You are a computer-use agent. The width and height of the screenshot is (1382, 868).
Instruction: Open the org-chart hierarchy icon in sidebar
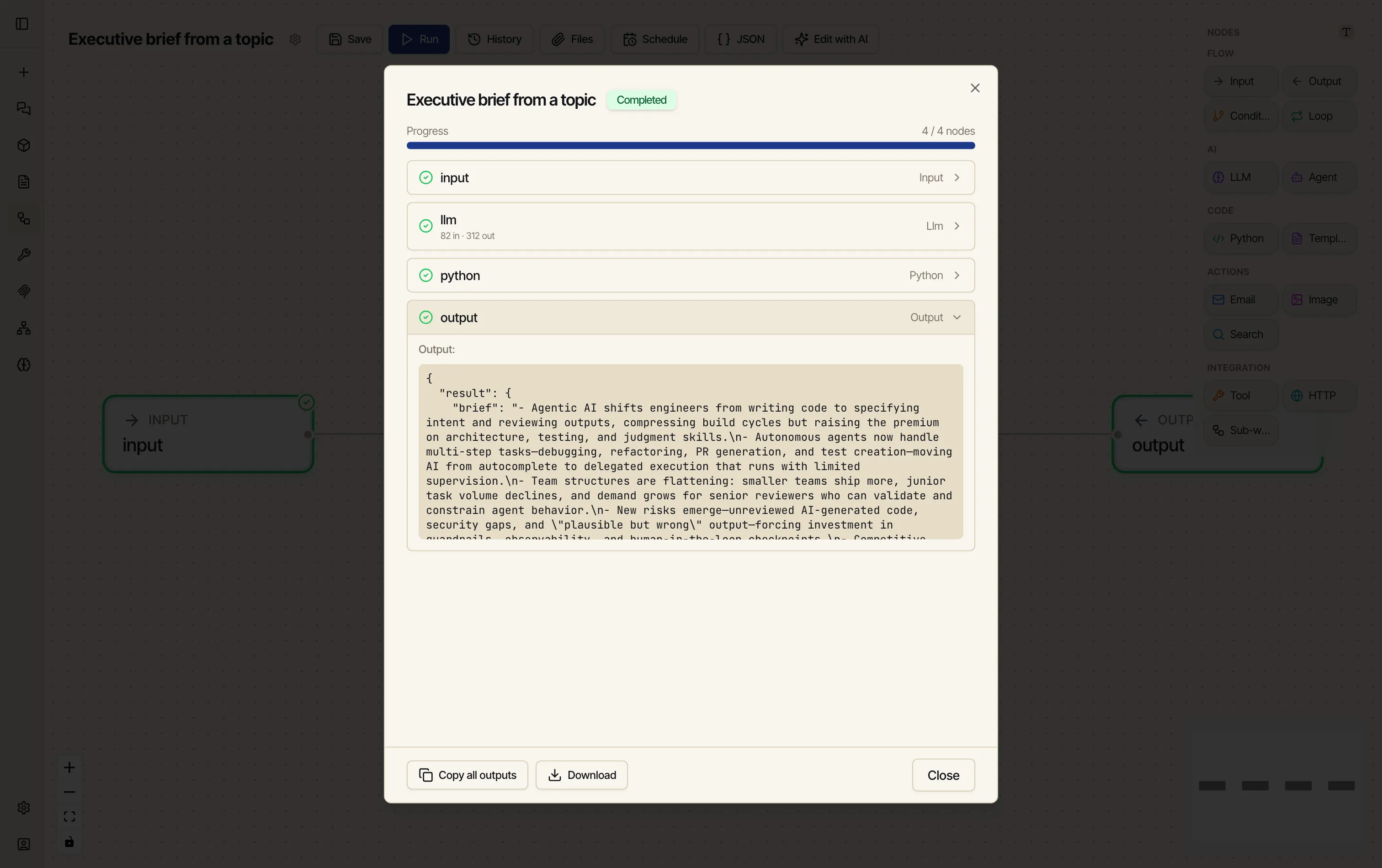coord(23,328)
